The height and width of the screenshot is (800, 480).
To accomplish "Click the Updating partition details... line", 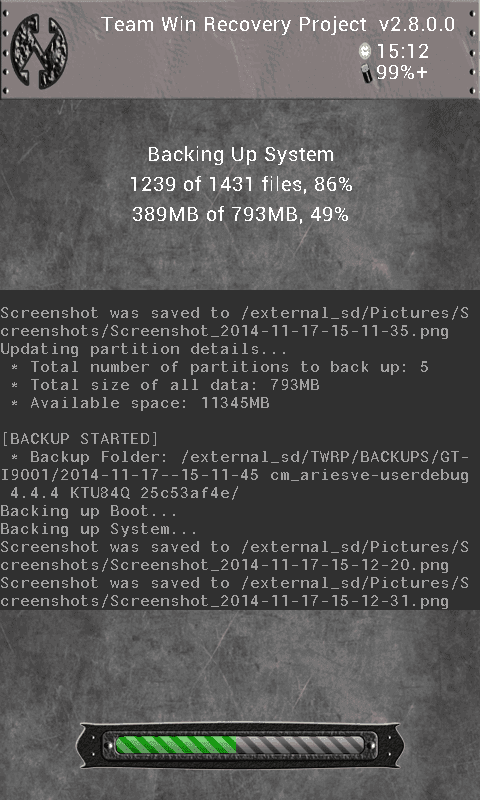I will point(144,349).
